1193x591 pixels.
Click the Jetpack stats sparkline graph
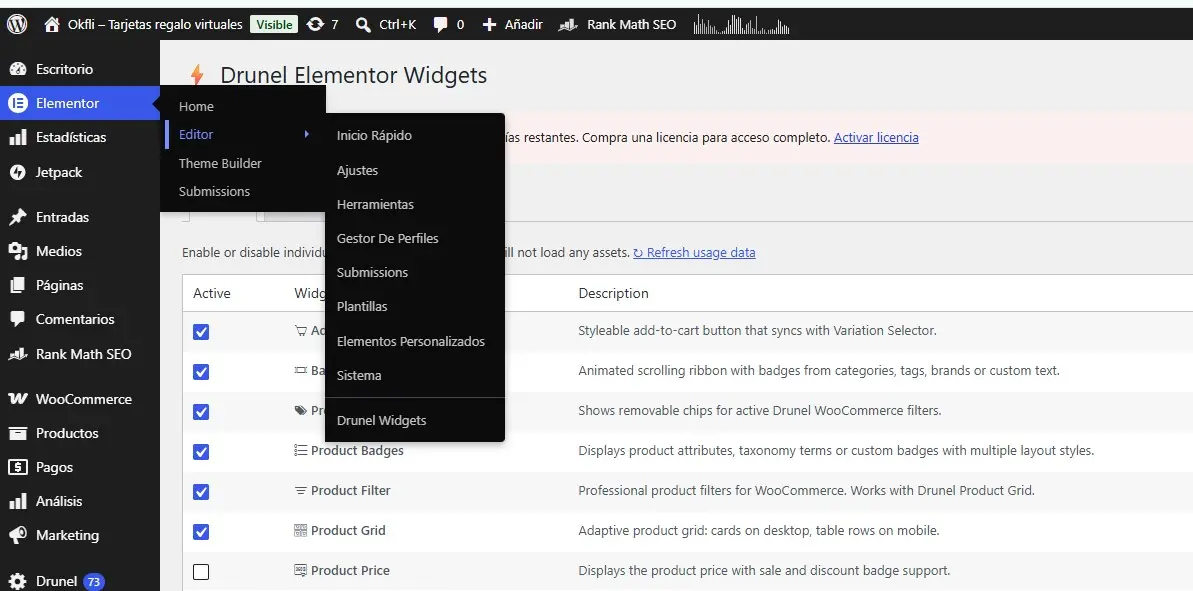[x=742, y=25]
